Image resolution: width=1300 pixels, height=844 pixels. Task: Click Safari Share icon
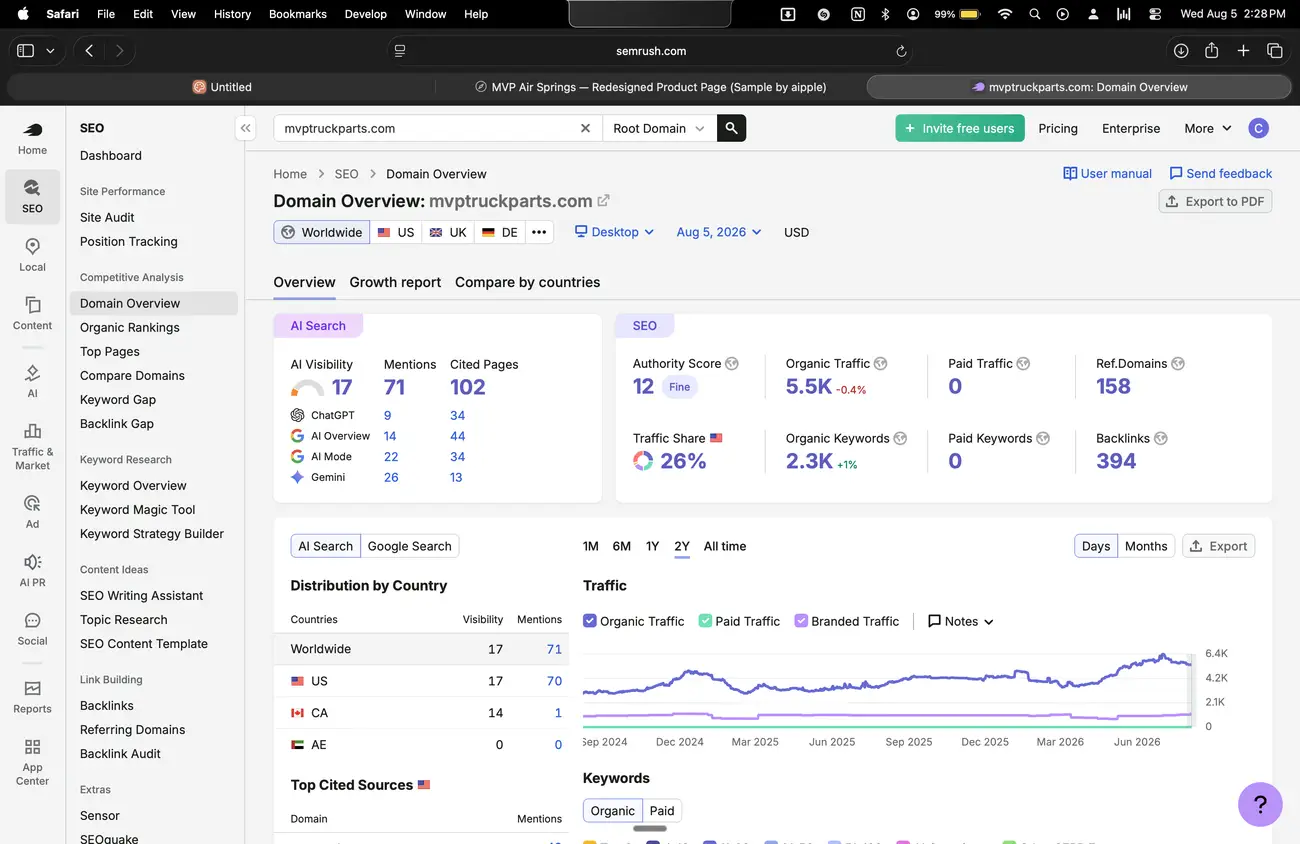point(1211,51)
